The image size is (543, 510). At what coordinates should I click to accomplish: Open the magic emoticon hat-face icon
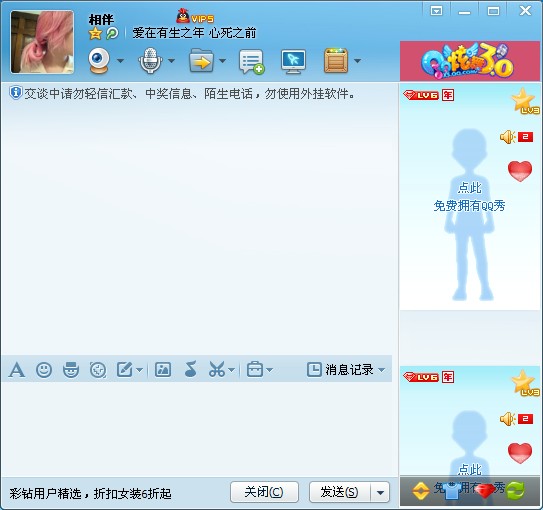pyautogui.click(x=71, y=370)
